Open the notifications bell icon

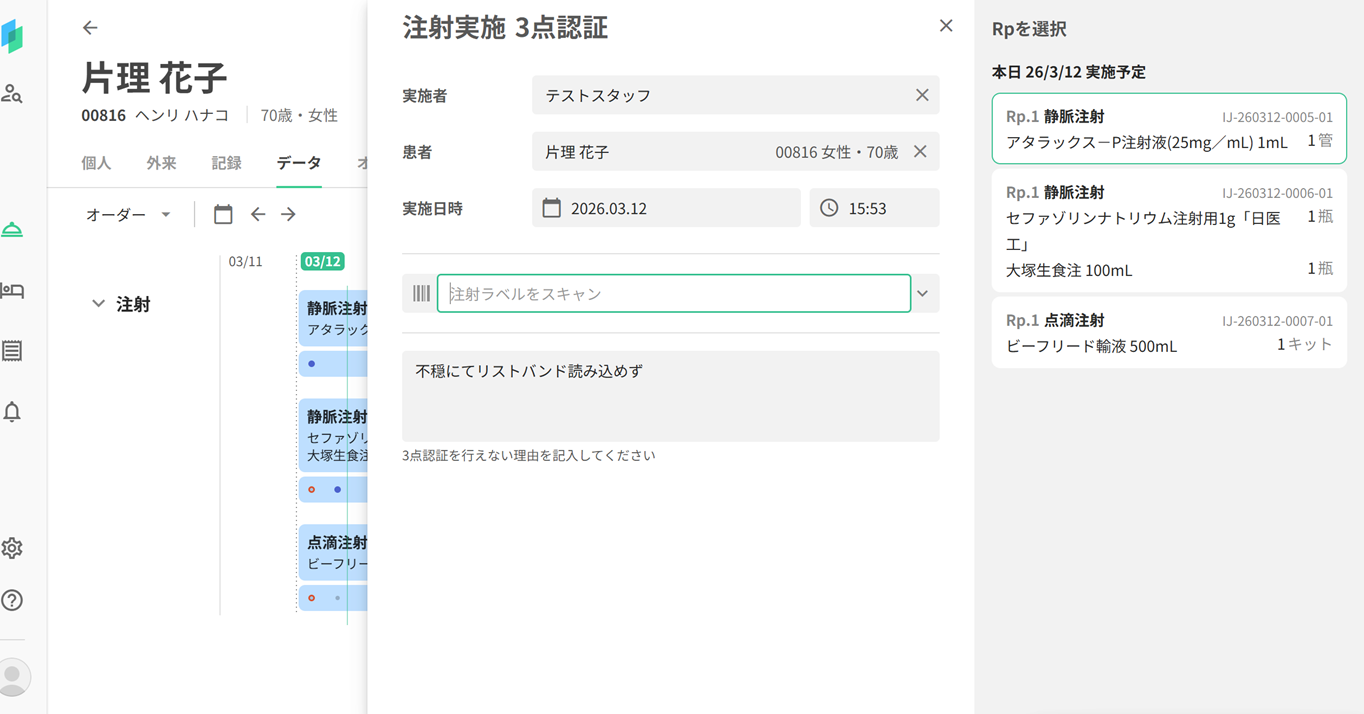point(12,411)
